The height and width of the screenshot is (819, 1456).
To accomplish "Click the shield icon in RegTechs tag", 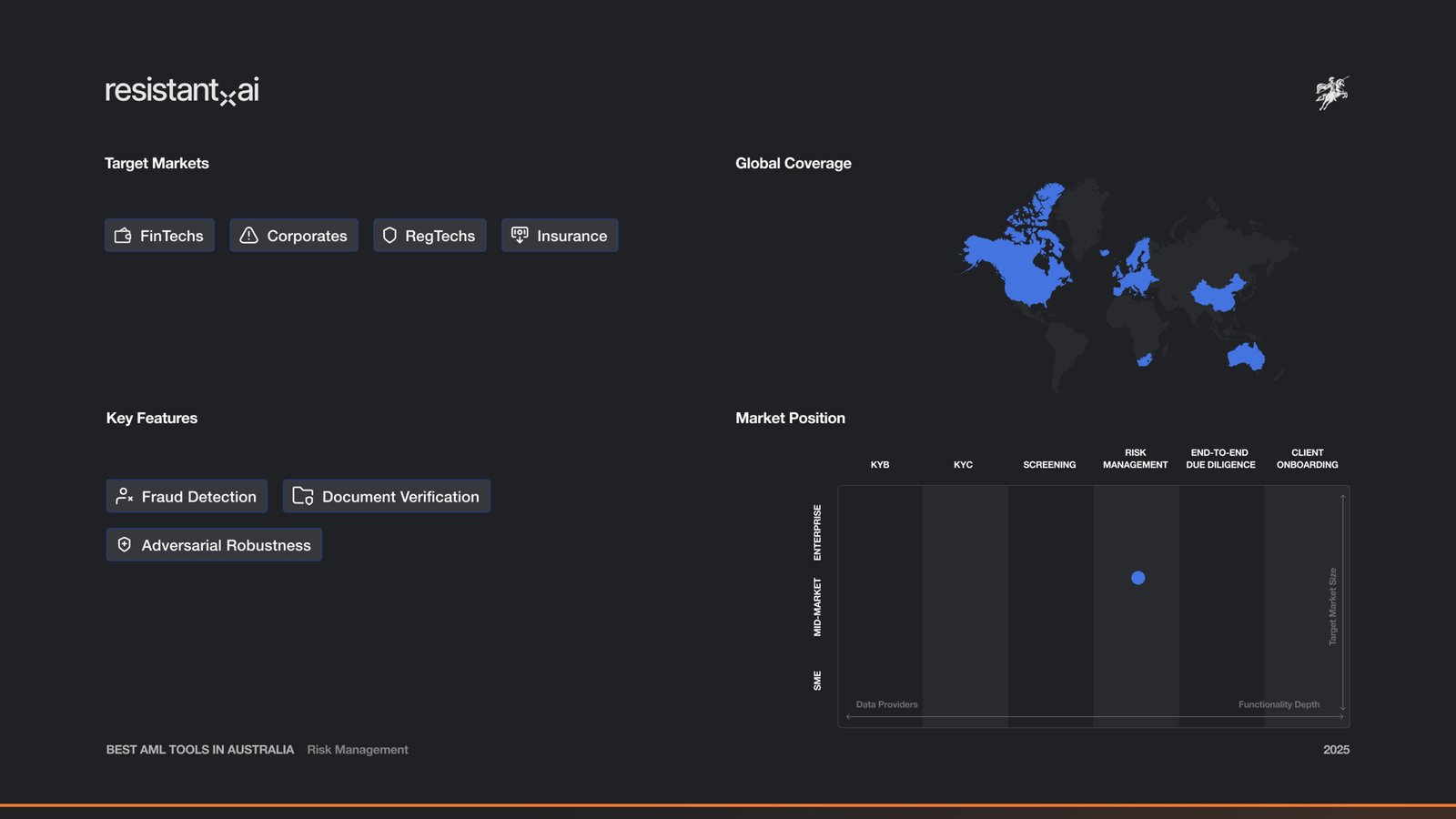I will [x=389, y=236].
